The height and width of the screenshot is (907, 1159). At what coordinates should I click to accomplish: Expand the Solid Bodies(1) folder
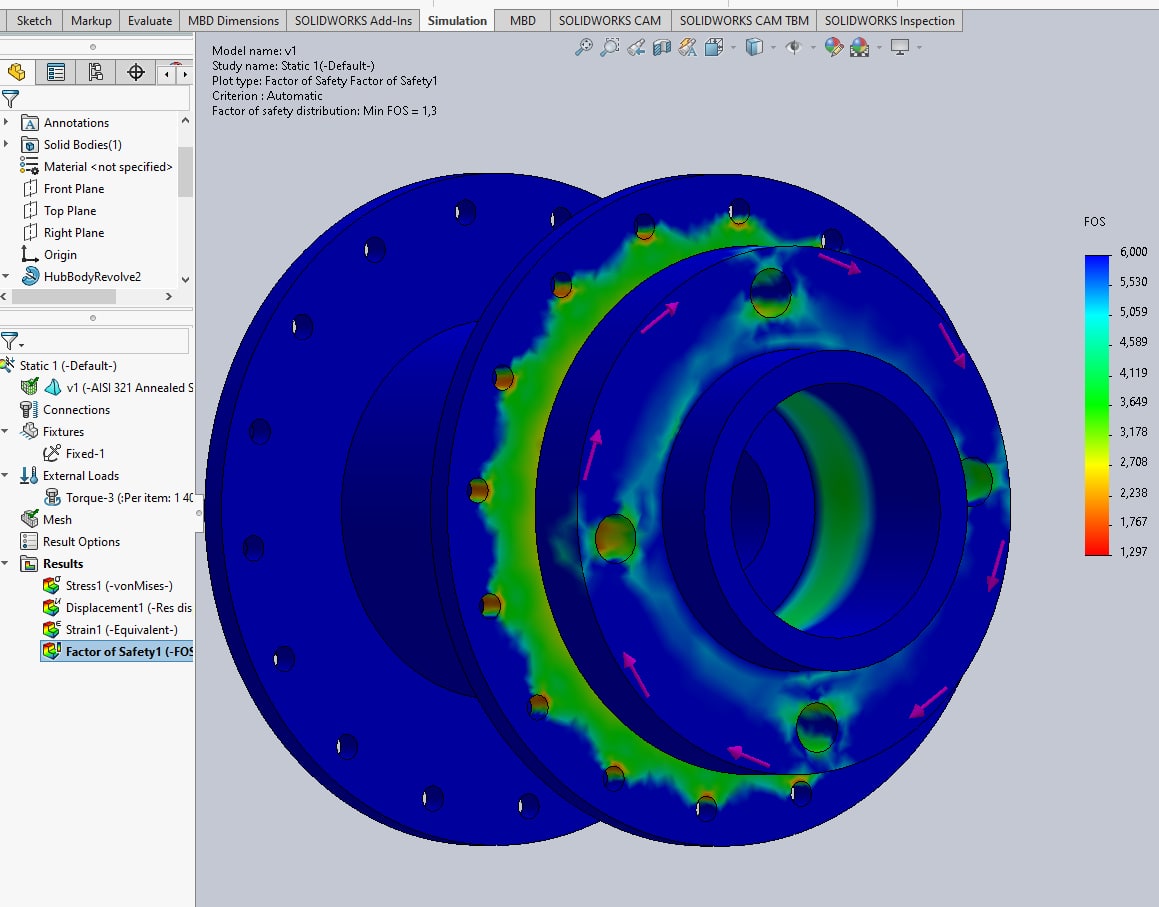click(7, 145)
